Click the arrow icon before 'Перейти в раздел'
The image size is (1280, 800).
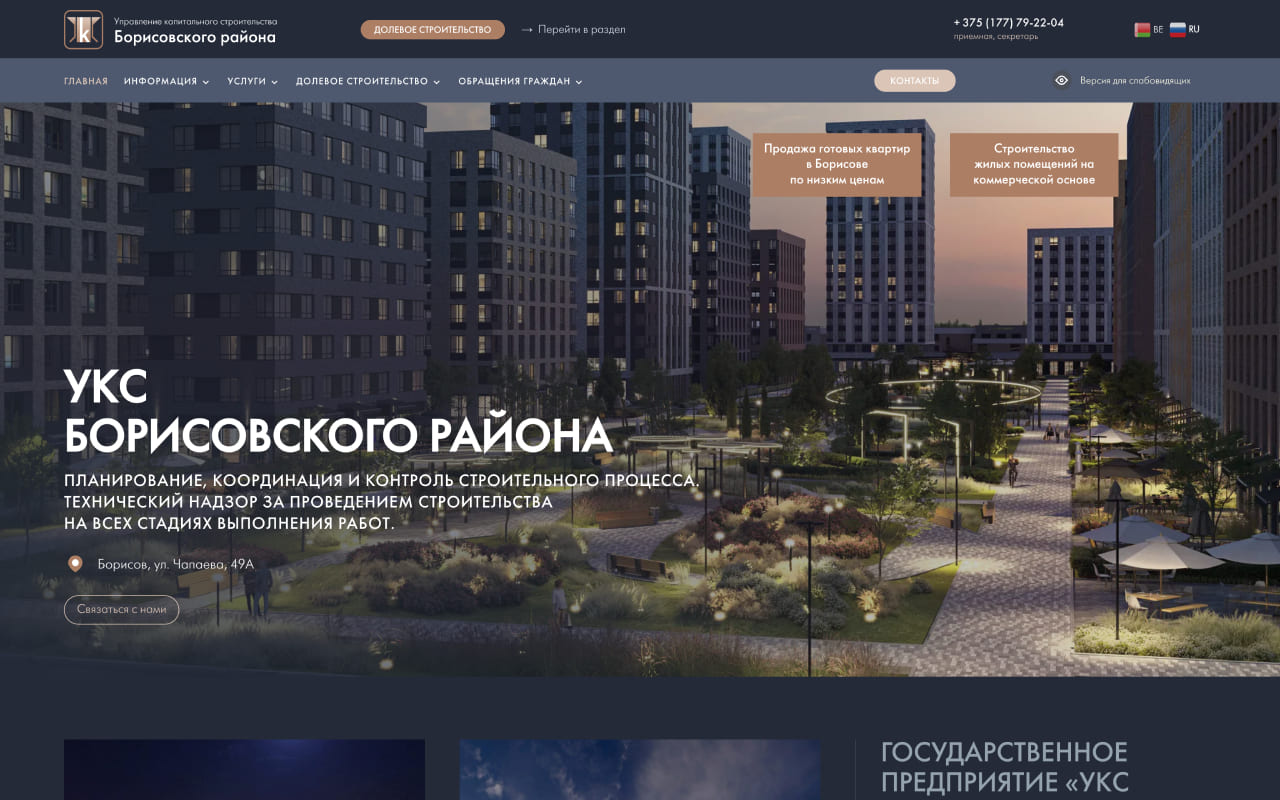point(527,30)
